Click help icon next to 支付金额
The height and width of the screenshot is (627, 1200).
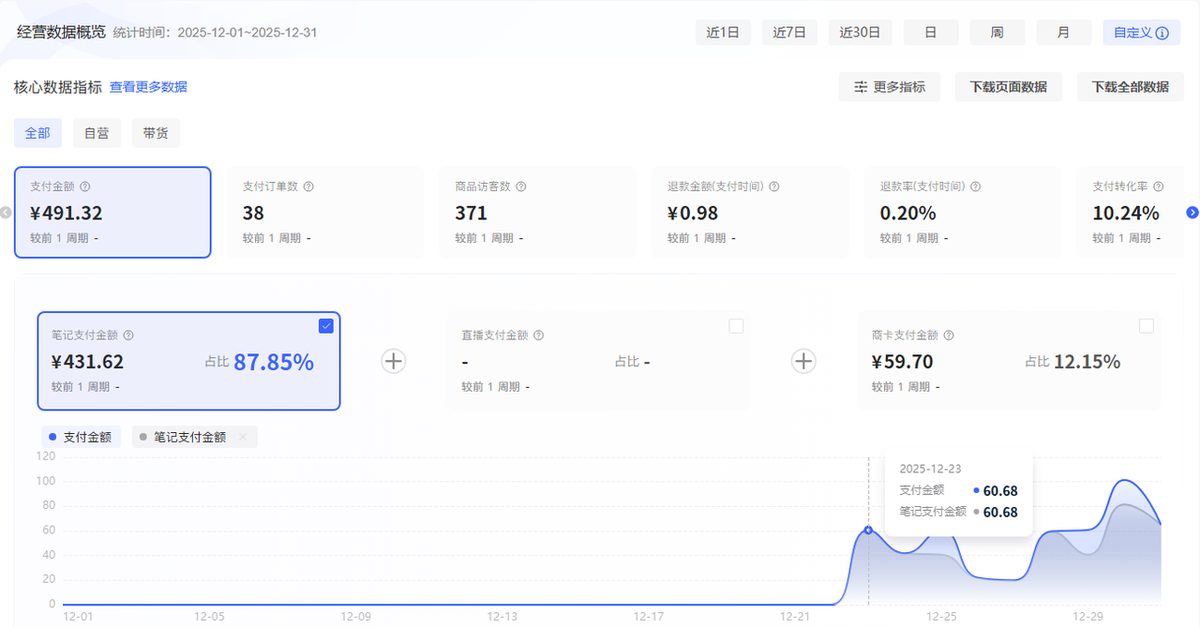coord(85,187)
